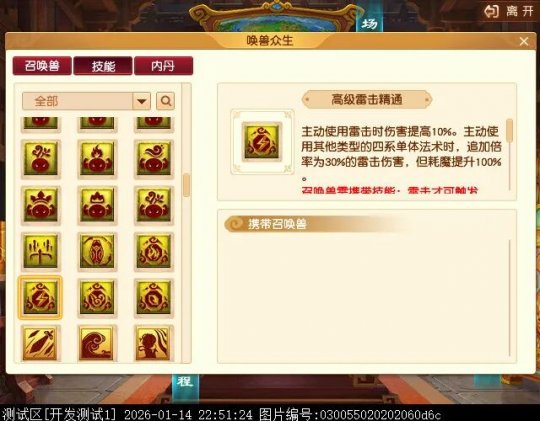Pick the cicada beetle skill icon
The width and height of the screenshot is (540, 421).
click(97, 251)
